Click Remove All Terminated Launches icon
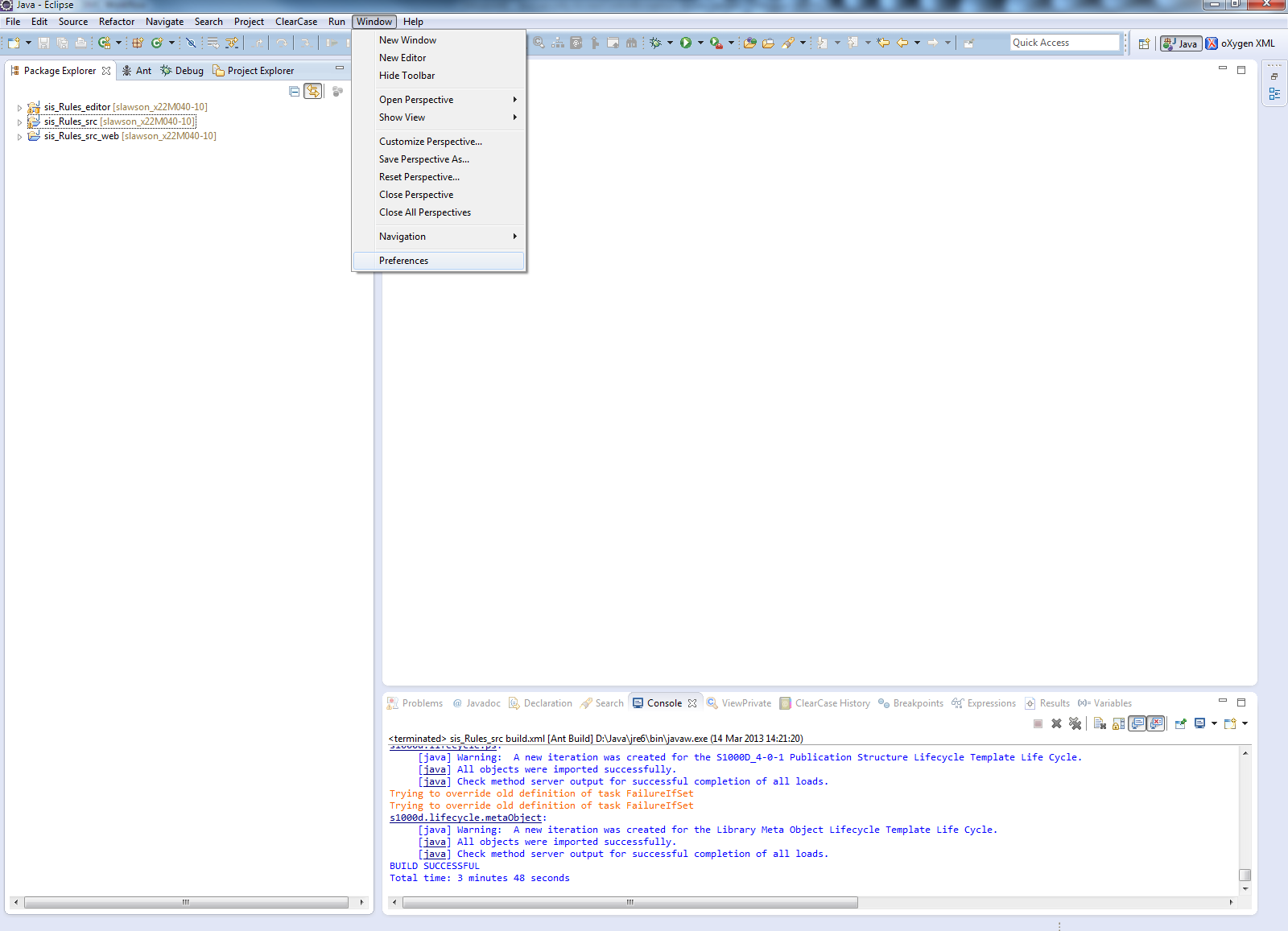This screenshot has width=1288, height=931. coord(1075,723)
